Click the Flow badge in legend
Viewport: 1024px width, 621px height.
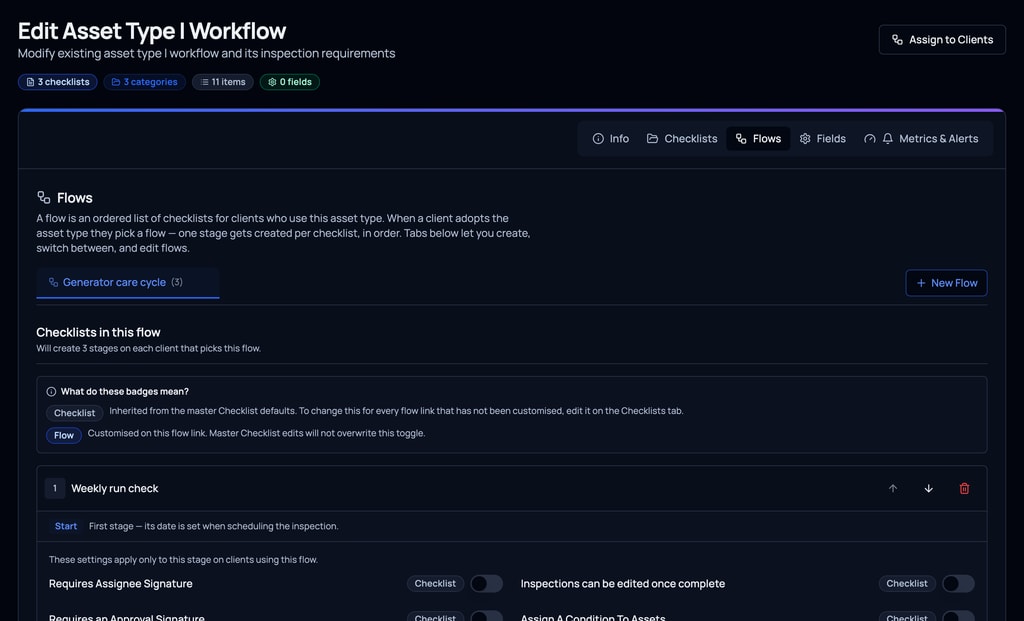pyautogui.click(x=64, y=435)
